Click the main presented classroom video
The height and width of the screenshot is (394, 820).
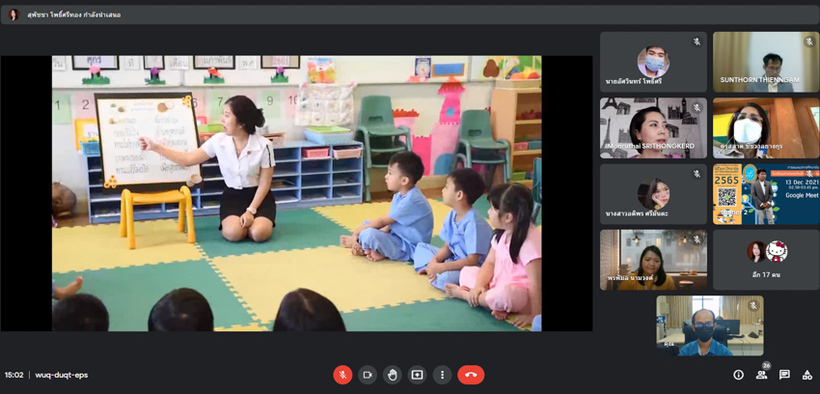(x=297, y=193)
